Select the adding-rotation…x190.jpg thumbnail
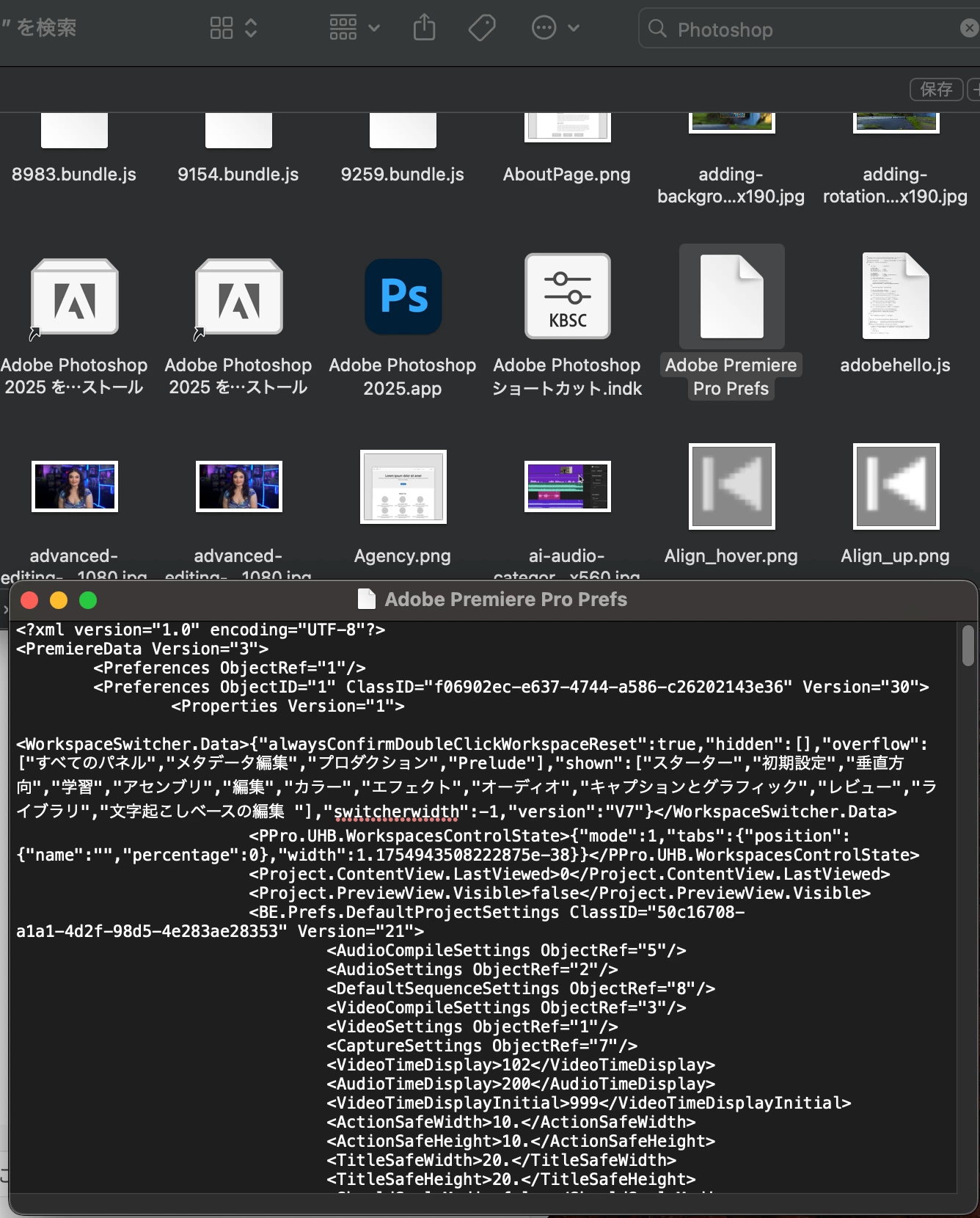This screenshot has height=1218, width=980. click(896, 123)
